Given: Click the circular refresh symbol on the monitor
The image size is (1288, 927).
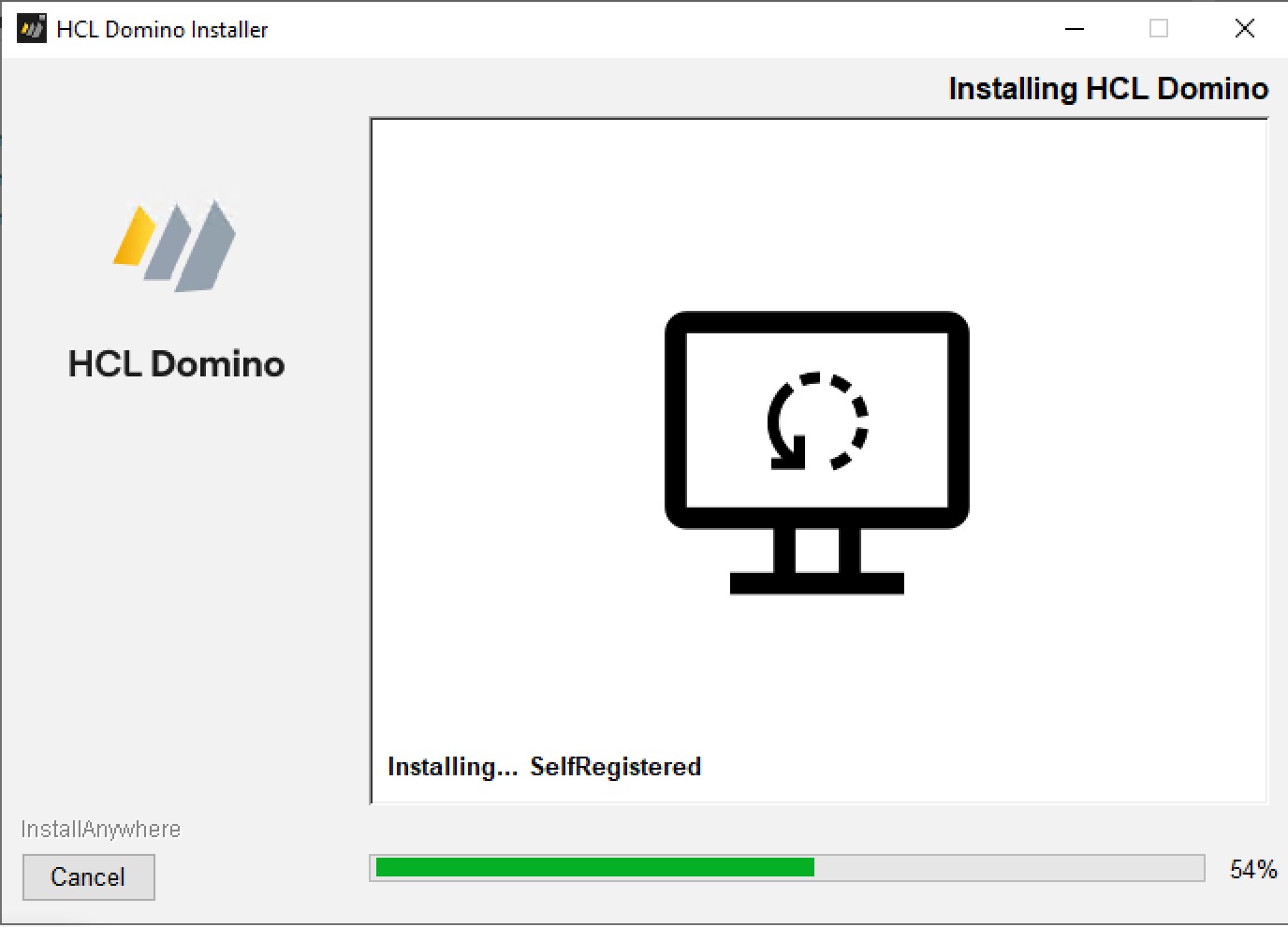Looking at the screenshot, I should click(816, 421).
